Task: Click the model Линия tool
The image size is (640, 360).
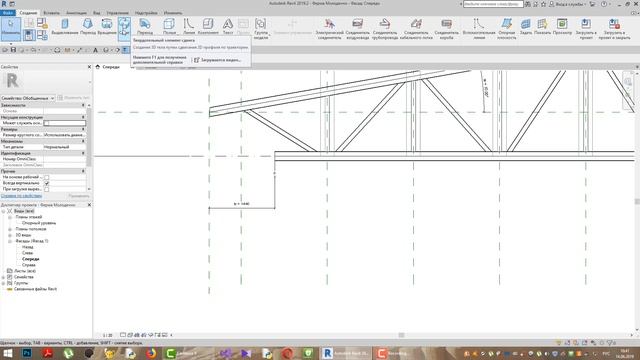Action: (x=189, y=27)
